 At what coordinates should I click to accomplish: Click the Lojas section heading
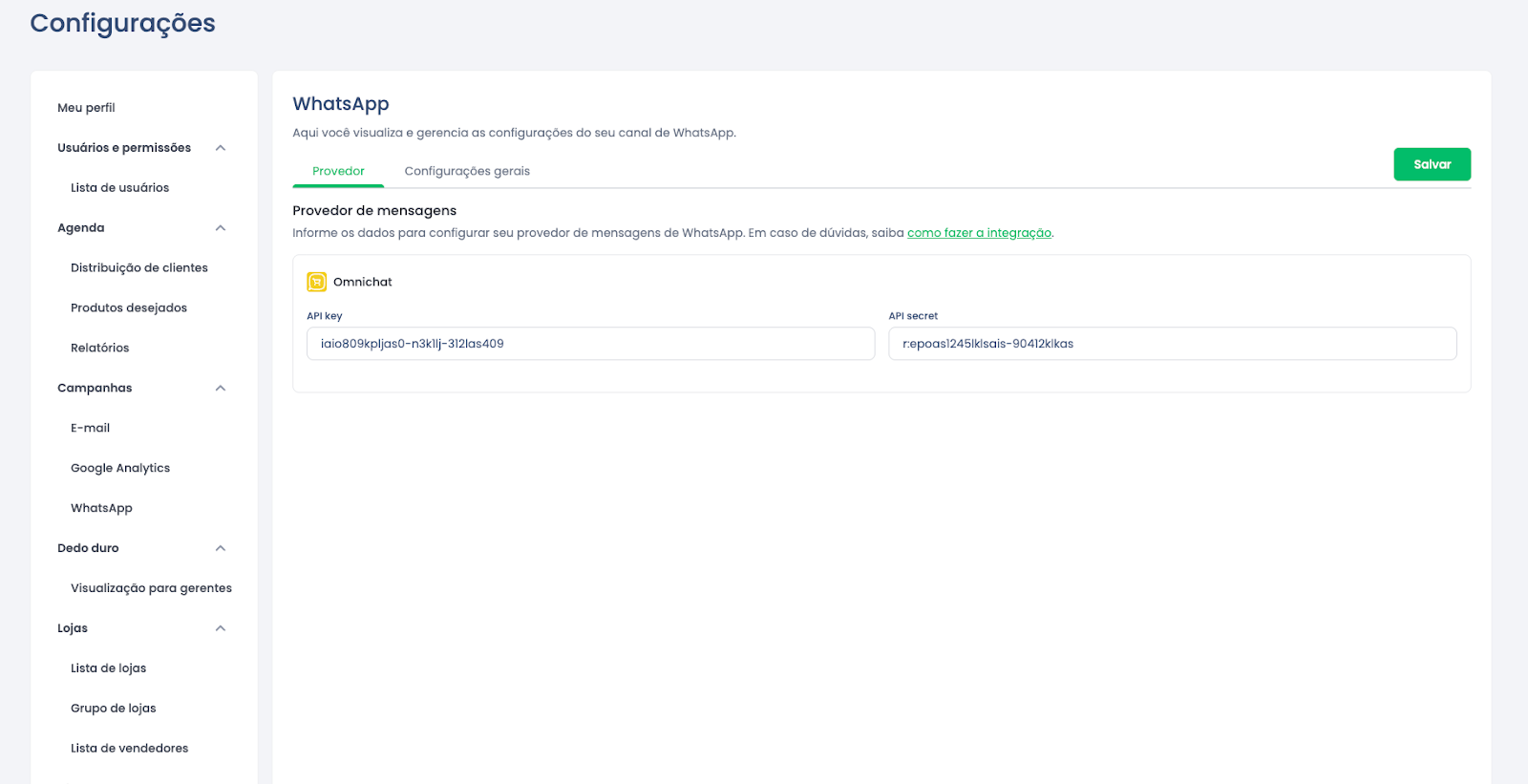click(73, 628)
